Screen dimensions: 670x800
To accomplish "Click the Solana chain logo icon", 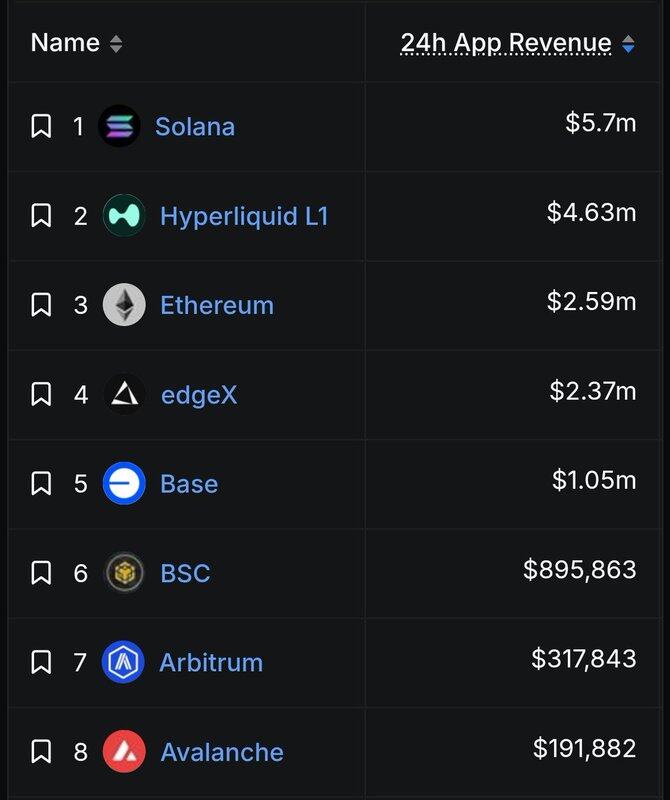I will (x=120, y=127).
